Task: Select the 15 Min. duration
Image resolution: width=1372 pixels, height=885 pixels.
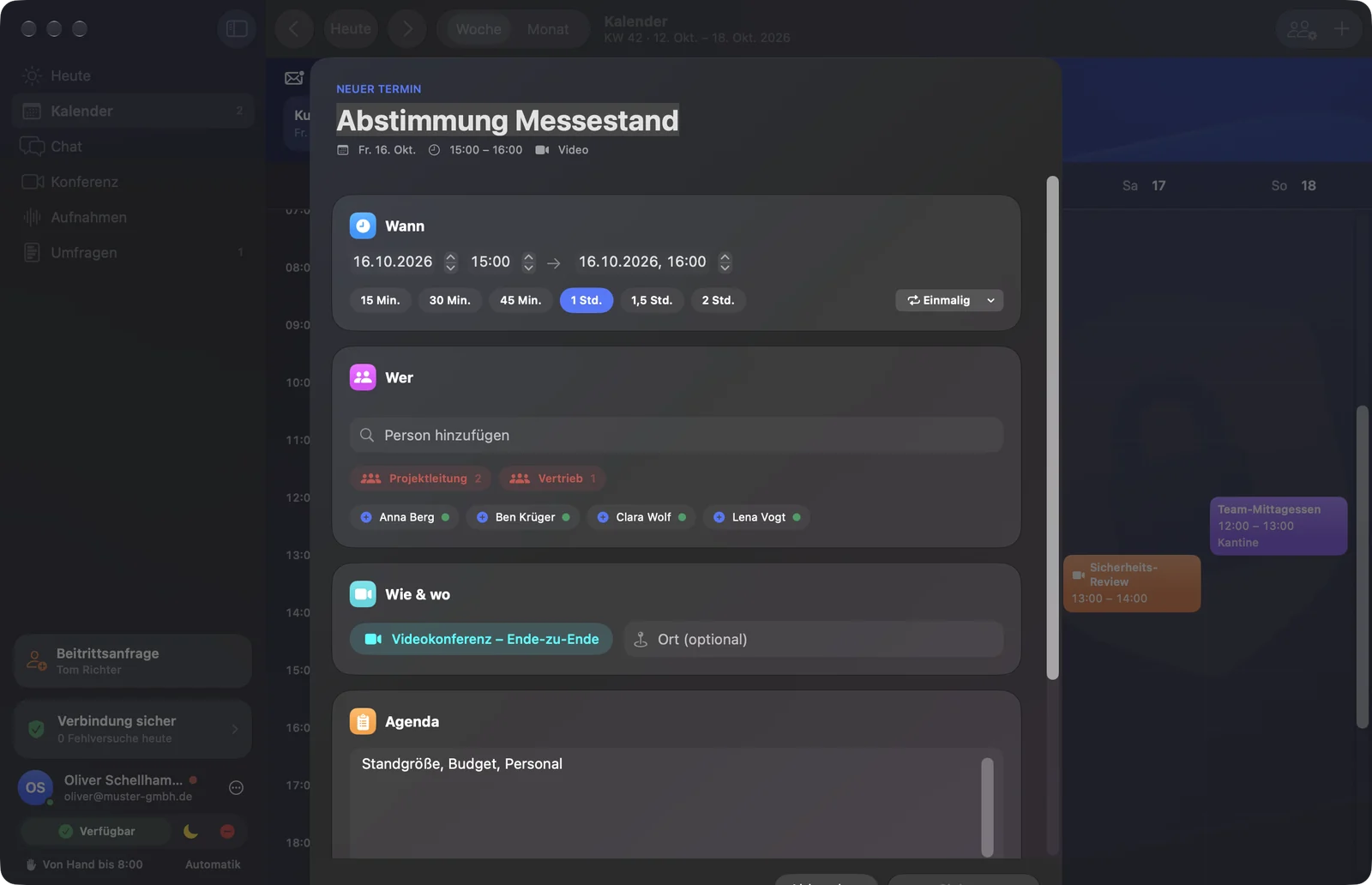Action: [x=381, y=300]
